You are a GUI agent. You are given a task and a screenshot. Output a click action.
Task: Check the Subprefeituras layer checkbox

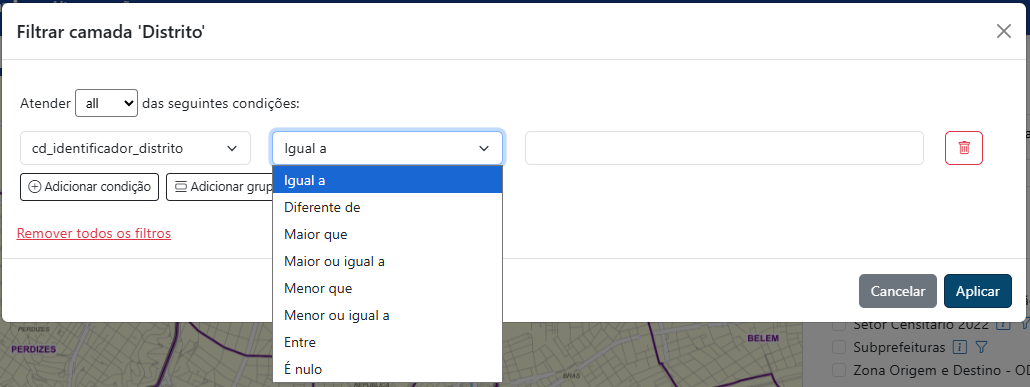tap(839, 347)
